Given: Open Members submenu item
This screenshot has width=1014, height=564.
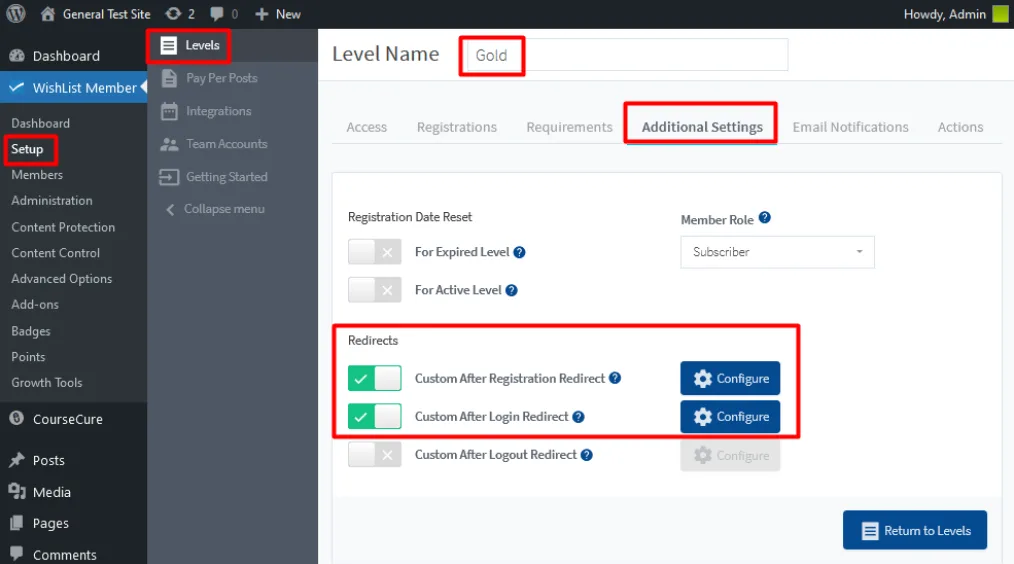Looking at the screenshot, I should tap(37, 175).
